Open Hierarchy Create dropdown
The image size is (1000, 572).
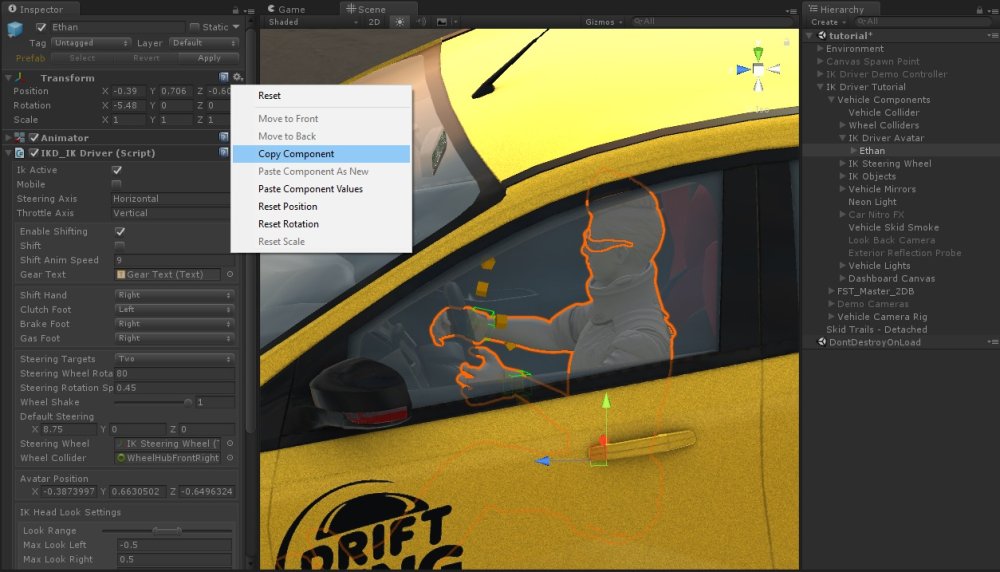click(828, 22)
